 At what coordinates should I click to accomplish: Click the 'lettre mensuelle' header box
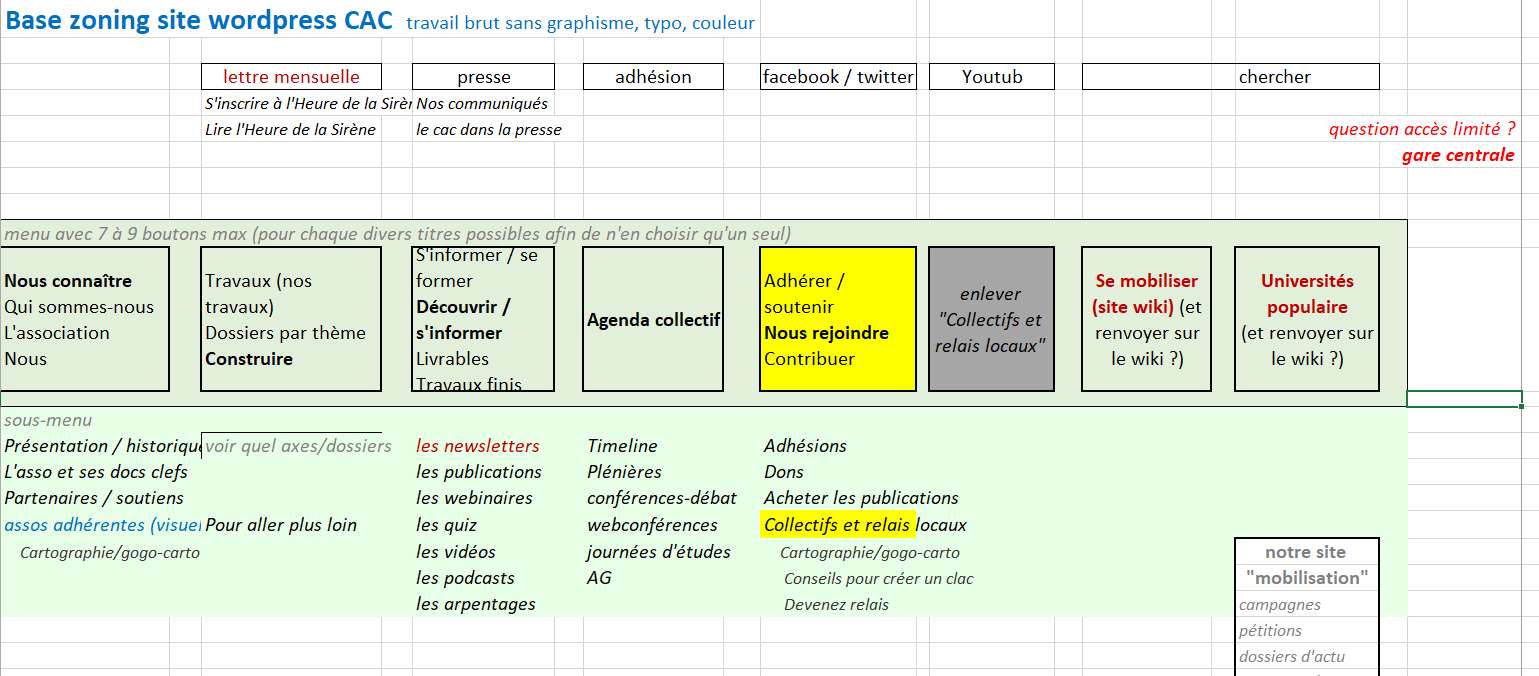(x=290, y=77)
